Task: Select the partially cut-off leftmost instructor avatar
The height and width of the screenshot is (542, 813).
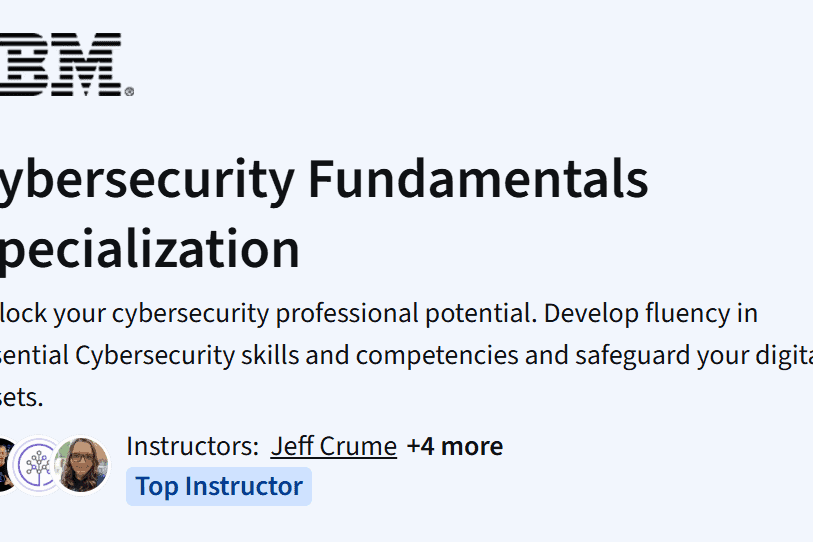Action: 6,464
